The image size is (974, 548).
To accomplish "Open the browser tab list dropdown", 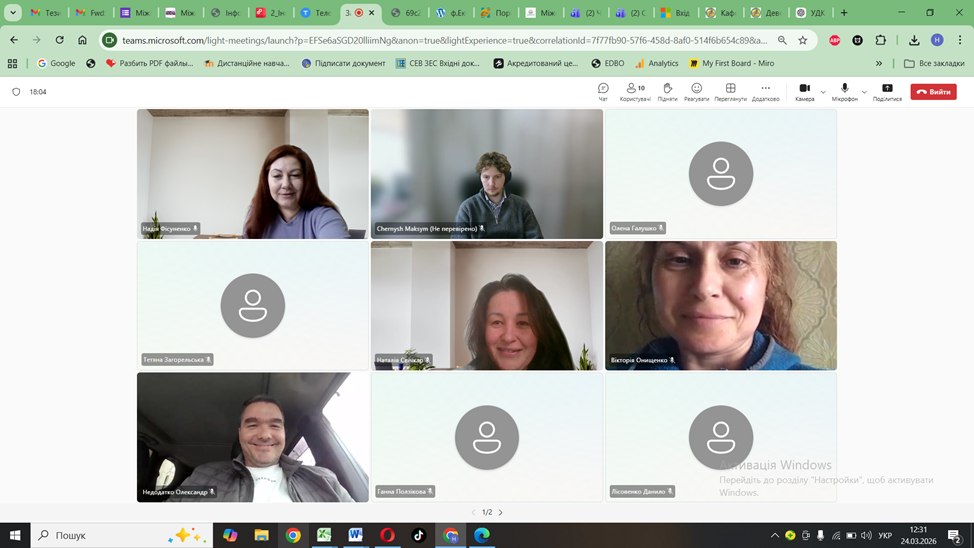I will tap(14, 13).
